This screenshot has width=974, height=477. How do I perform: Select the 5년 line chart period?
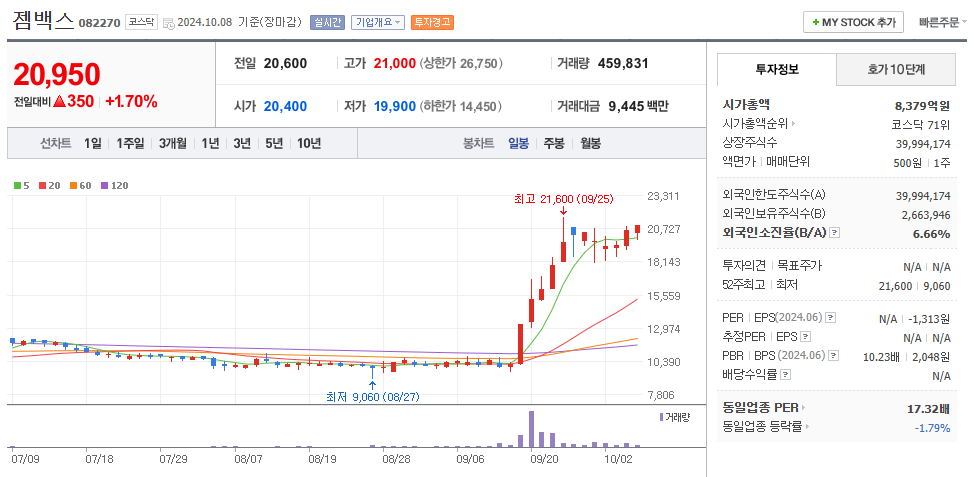tap(273, 143)
